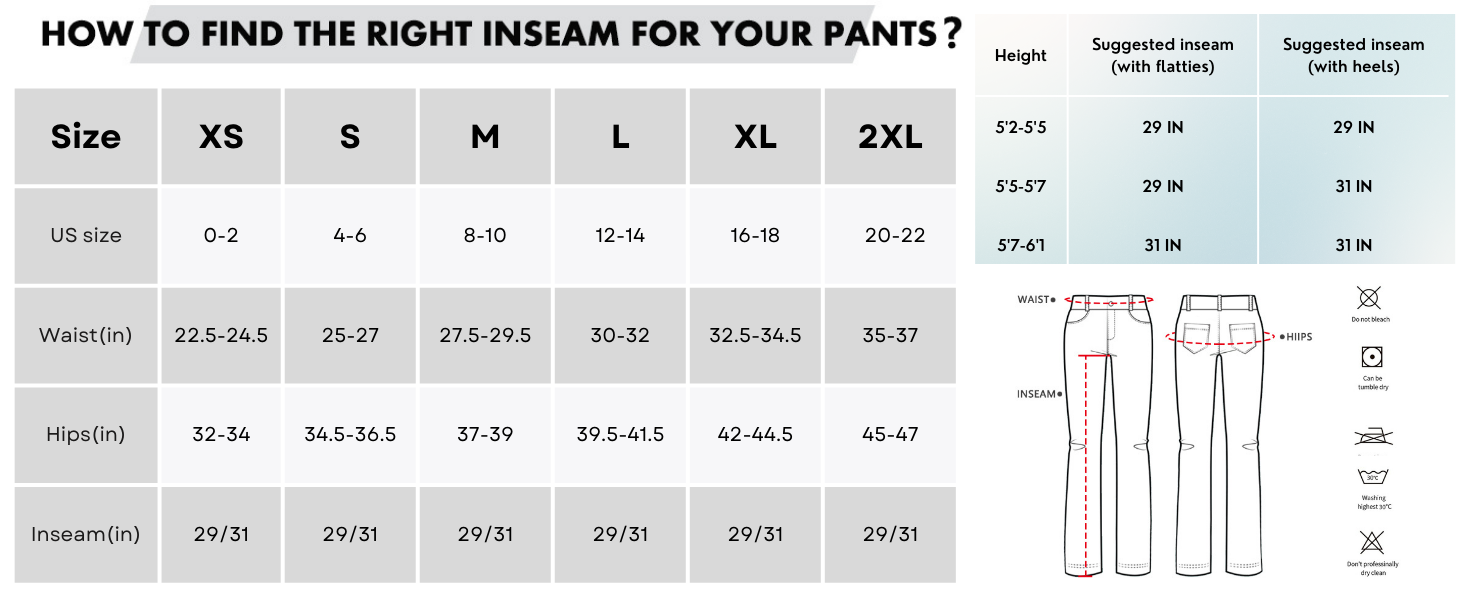Click the M waist value 27.5-29.5
Image resolution: width=1464 pixels, height=600 pixels.
pos(485,335)
